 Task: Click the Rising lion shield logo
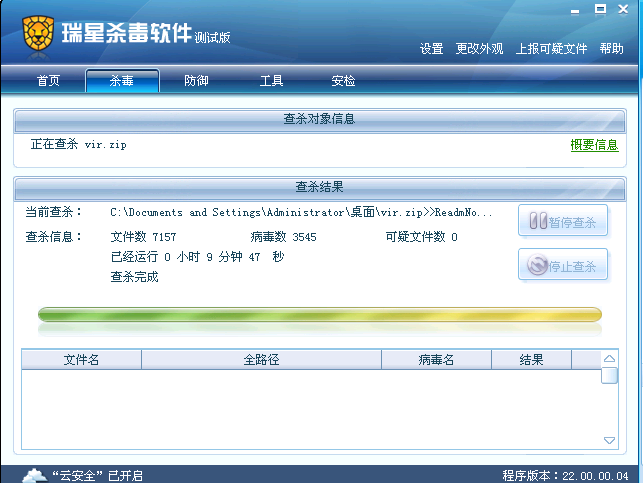[x=38, y=33]
